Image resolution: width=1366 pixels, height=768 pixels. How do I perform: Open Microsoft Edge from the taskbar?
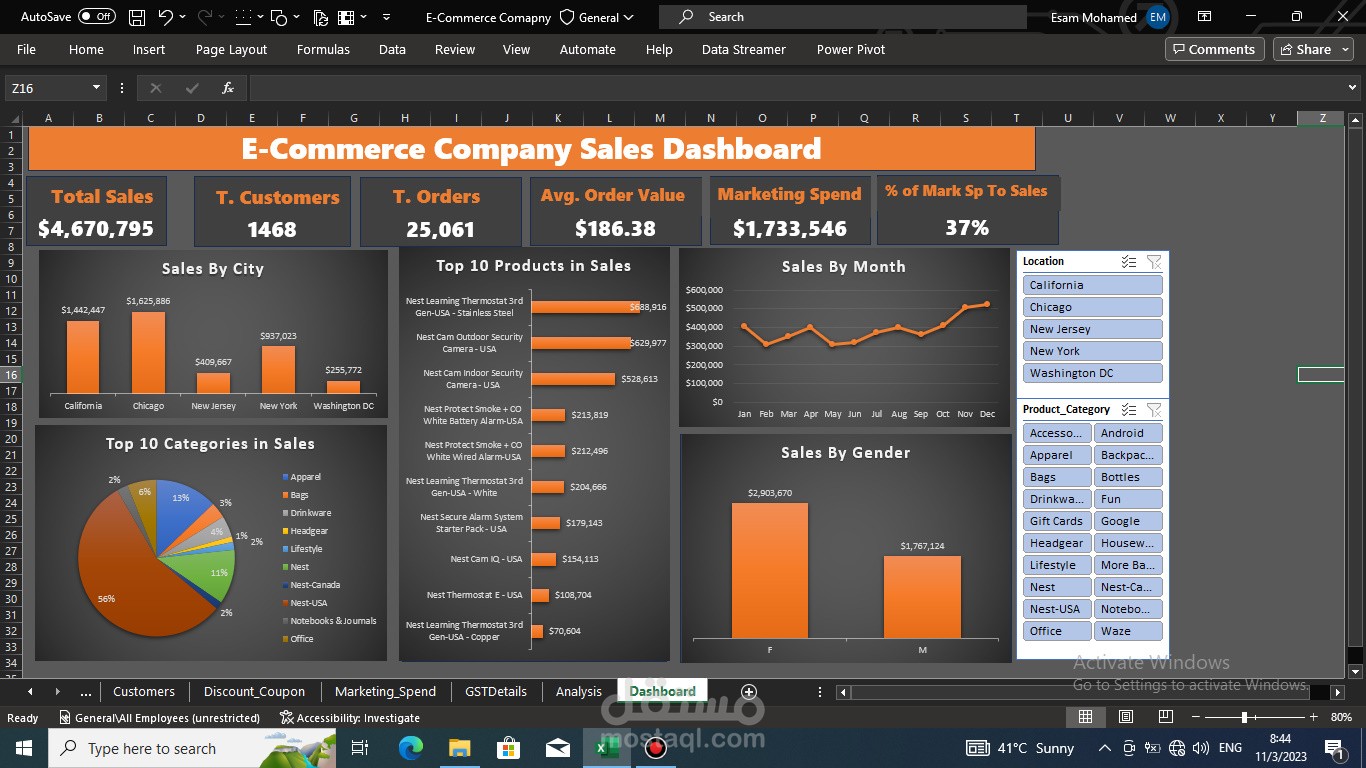(411, 748)
